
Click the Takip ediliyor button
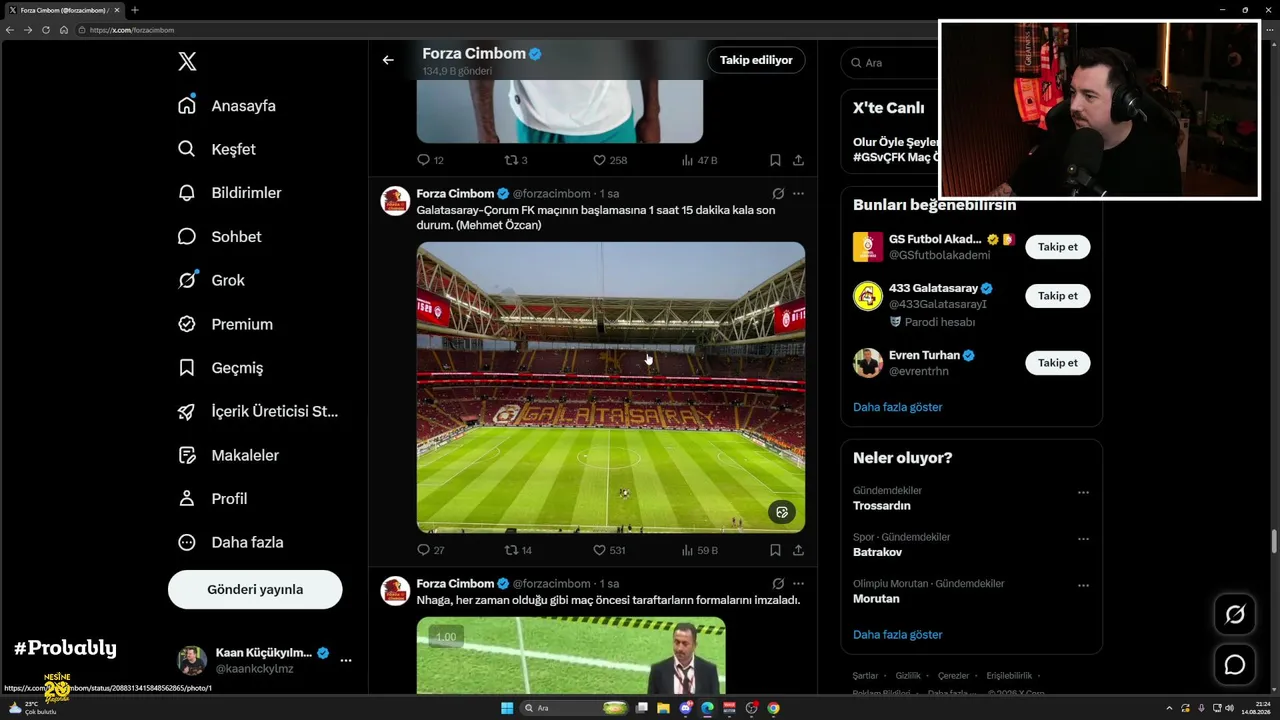[x=756, y=60]
